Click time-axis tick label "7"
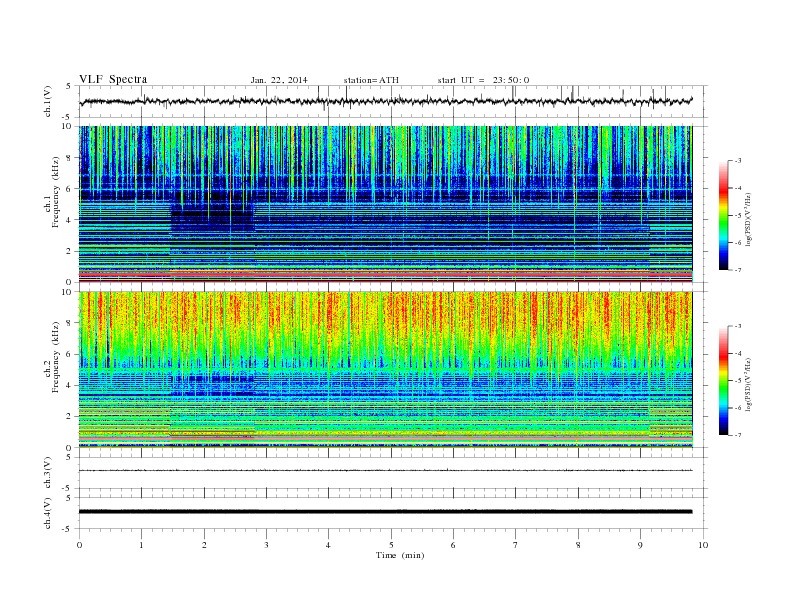Viewport: 792px width, 612px height. 516,545
